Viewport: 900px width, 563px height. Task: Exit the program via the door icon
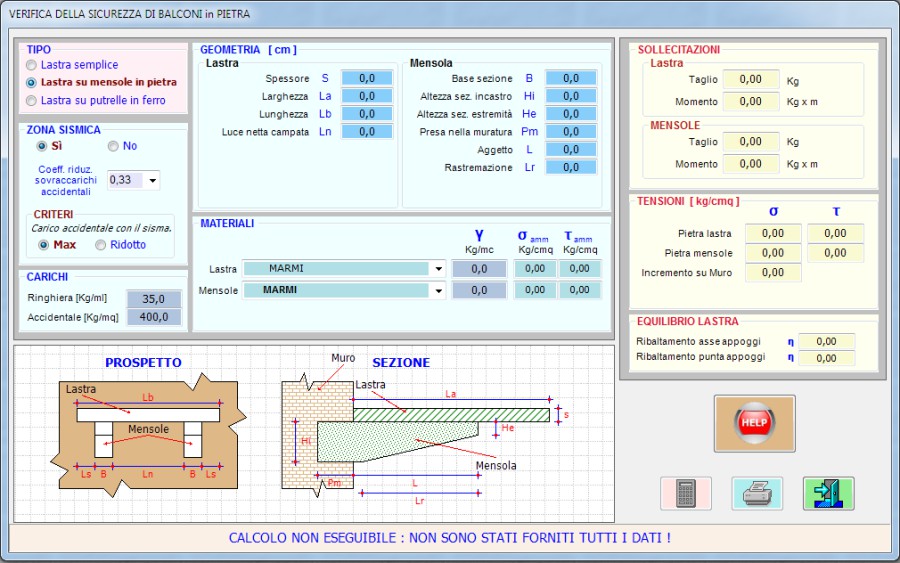click(828, 493)
